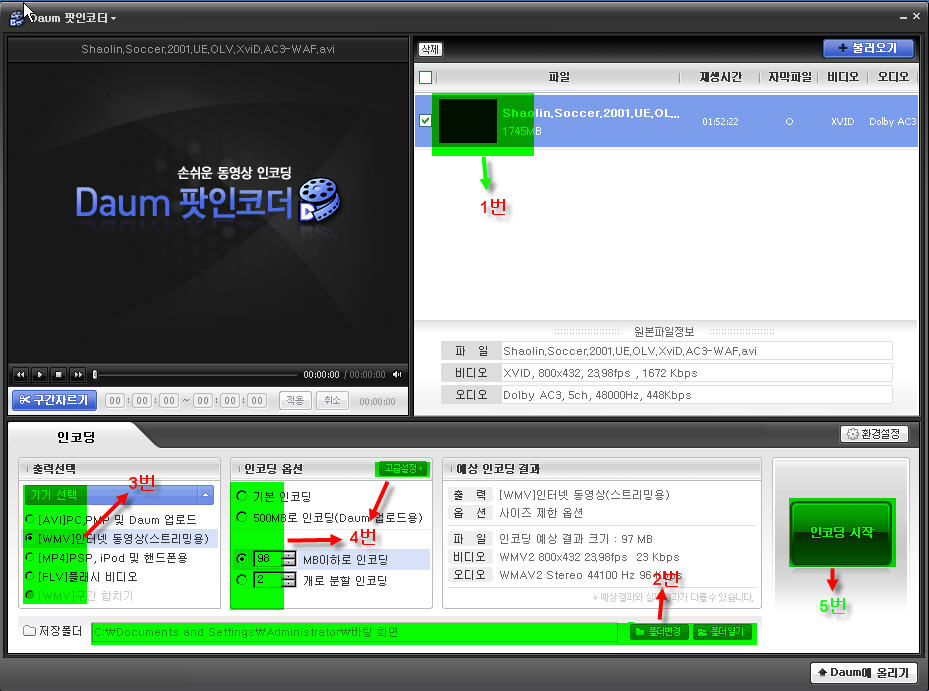Click the 적용 (apply) button
929x691 pixels.
click(295, 401)
